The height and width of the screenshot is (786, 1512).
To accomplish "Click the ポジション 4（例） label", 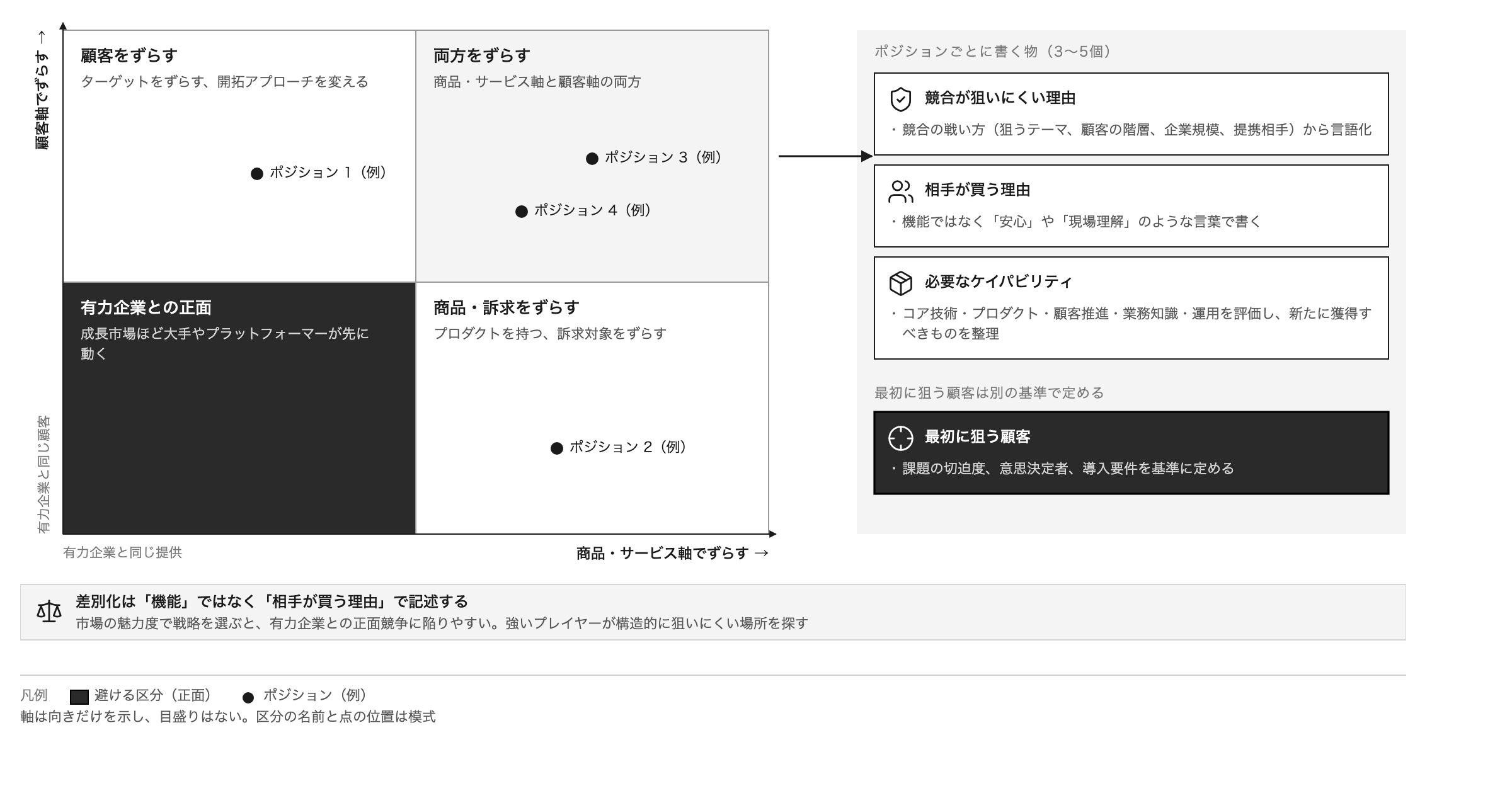I will coord(593,210).
